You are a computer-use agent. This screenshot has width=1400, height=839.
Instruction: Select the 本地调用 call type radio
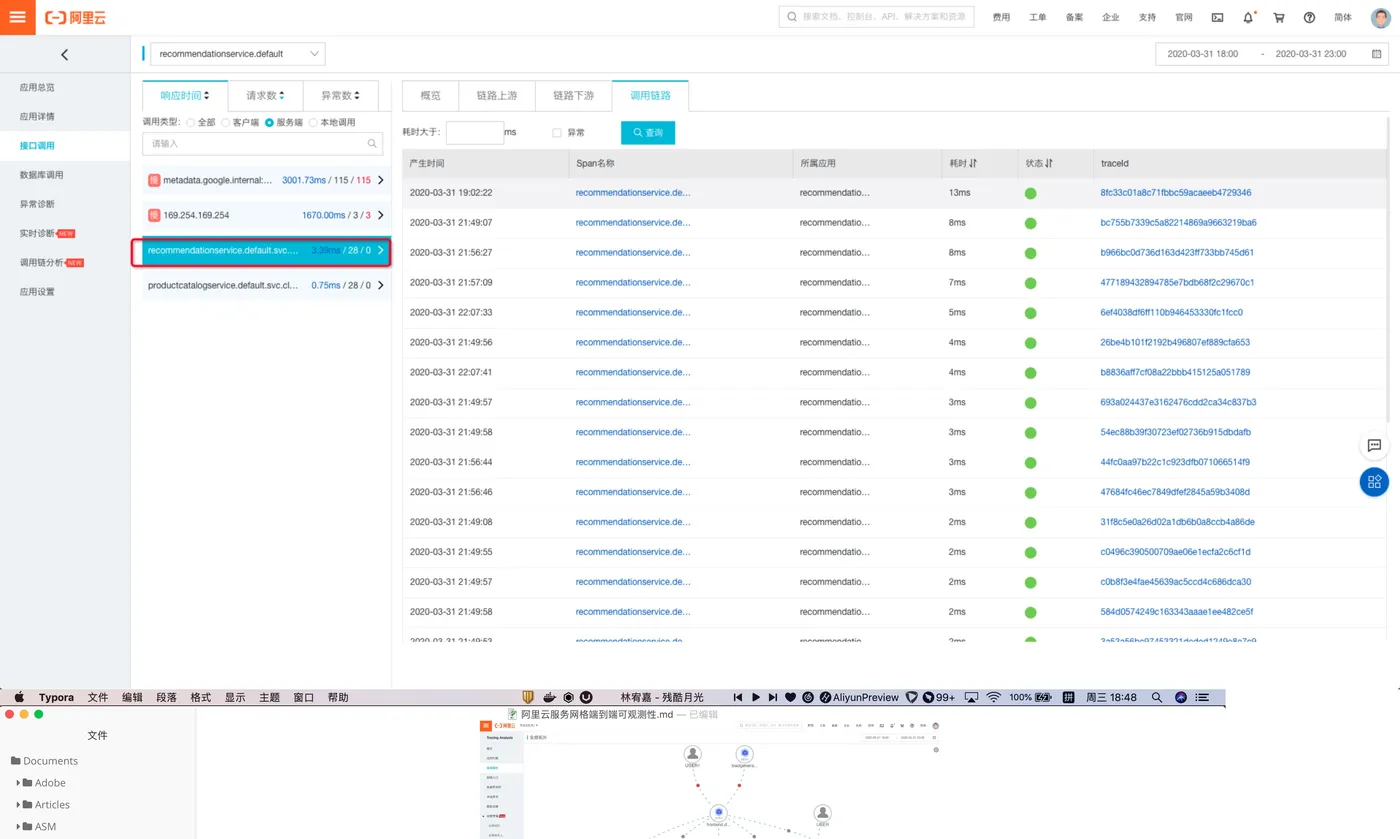coord(313,122)
